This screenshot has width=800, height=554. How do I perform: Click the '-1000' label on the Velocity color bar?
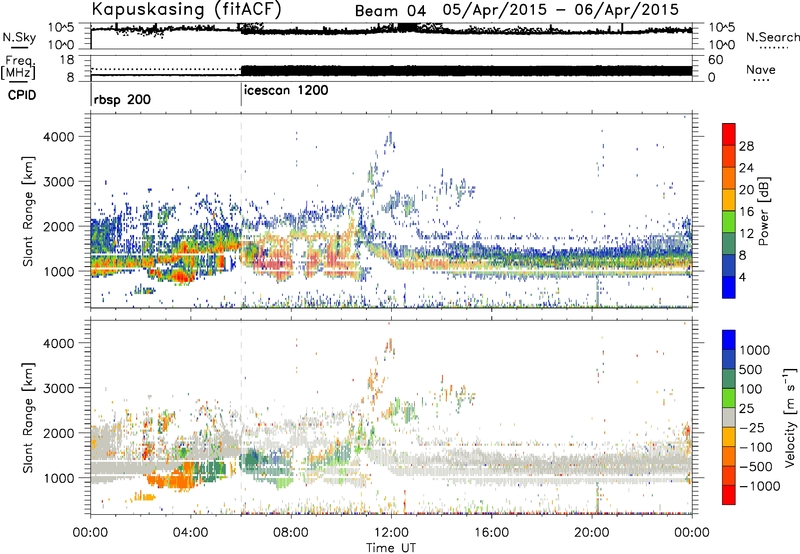point(760,486)
